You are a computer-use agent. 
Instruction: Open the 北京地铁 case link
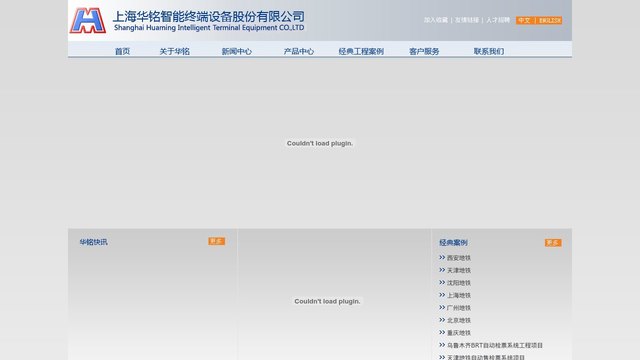[x=459, y=320]
